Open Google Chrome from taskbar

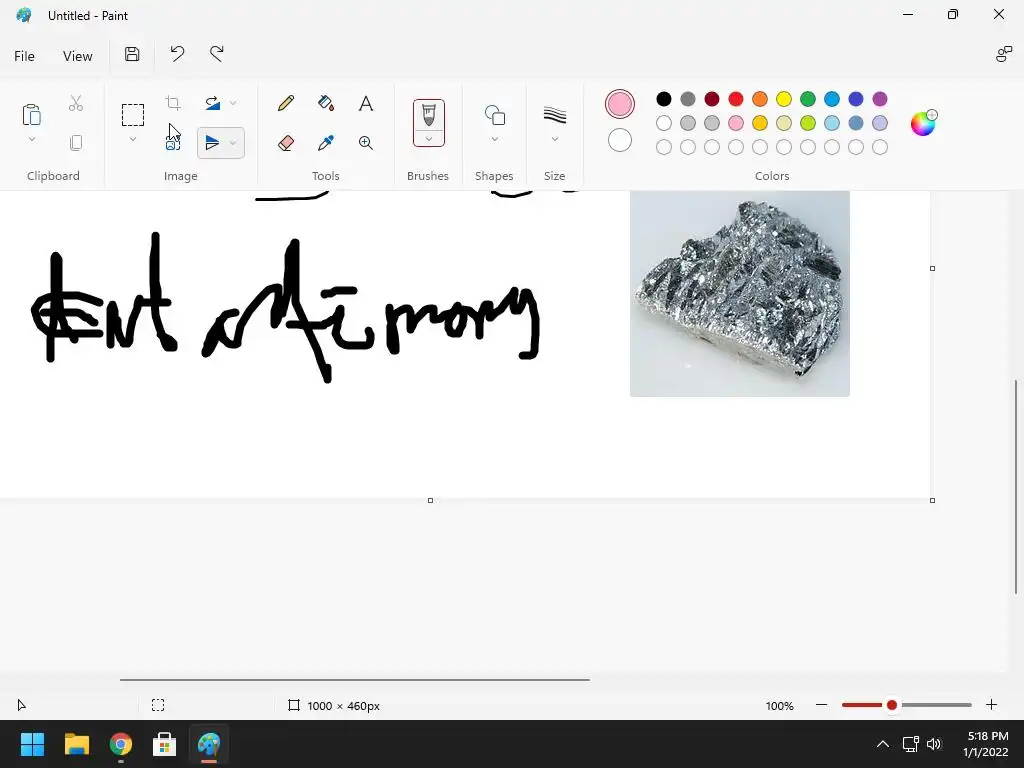point(121,744)
